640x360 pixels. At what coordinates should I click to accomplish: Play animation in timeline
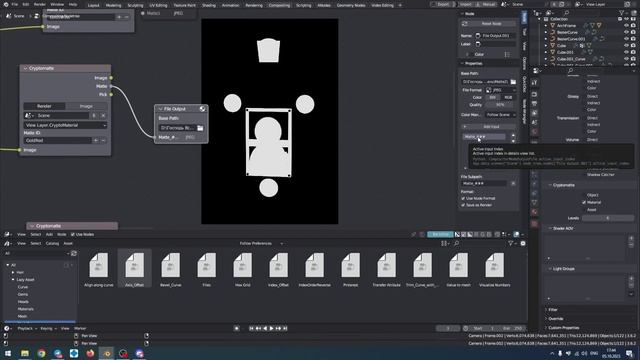coord(271,328)
